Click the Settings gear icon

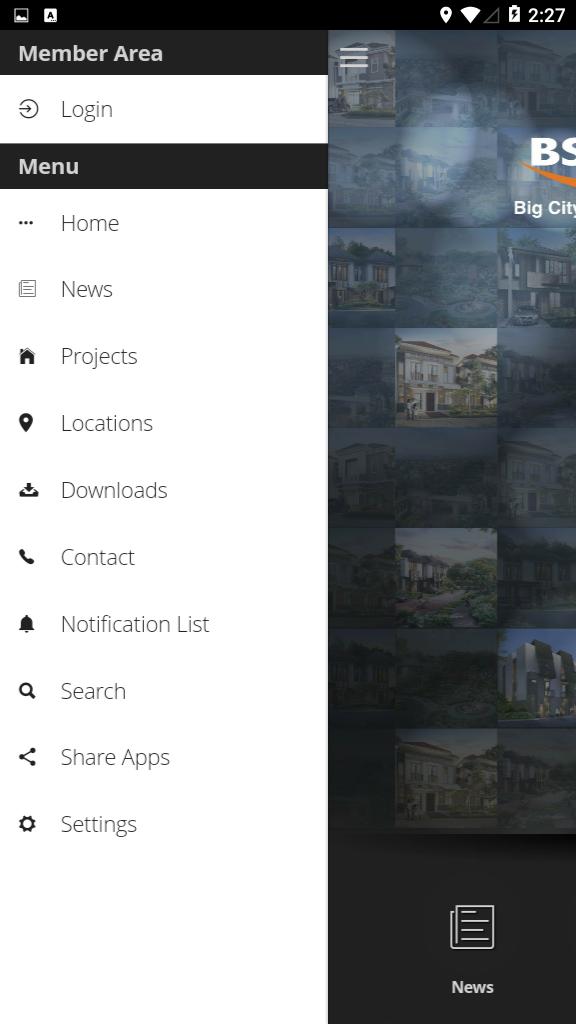27,824
